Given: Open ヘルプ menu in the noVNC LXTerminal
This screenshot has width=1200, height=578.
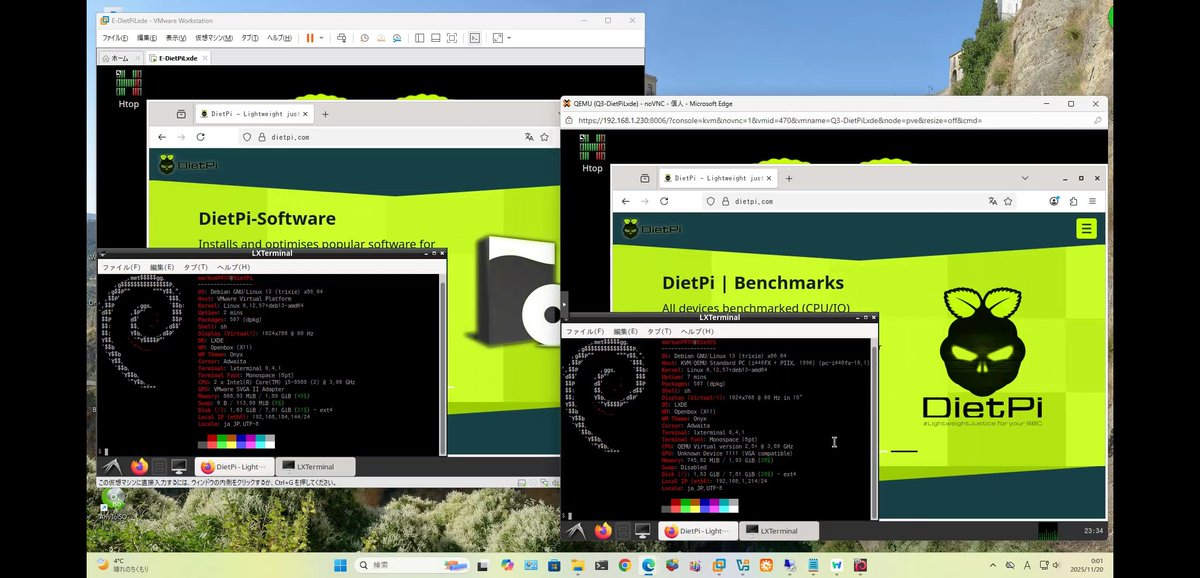Looking at the screenshot, I should click(x=697, y=331).
